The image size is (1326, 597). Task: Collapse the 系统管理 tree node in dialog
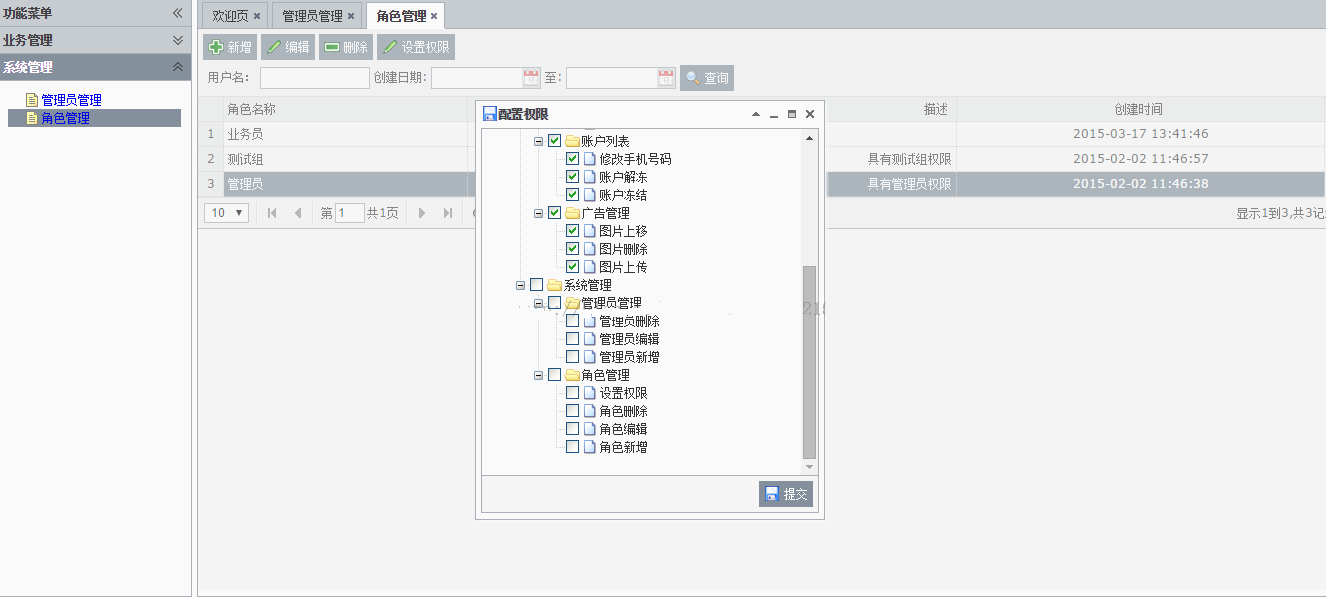click(520, 285)
